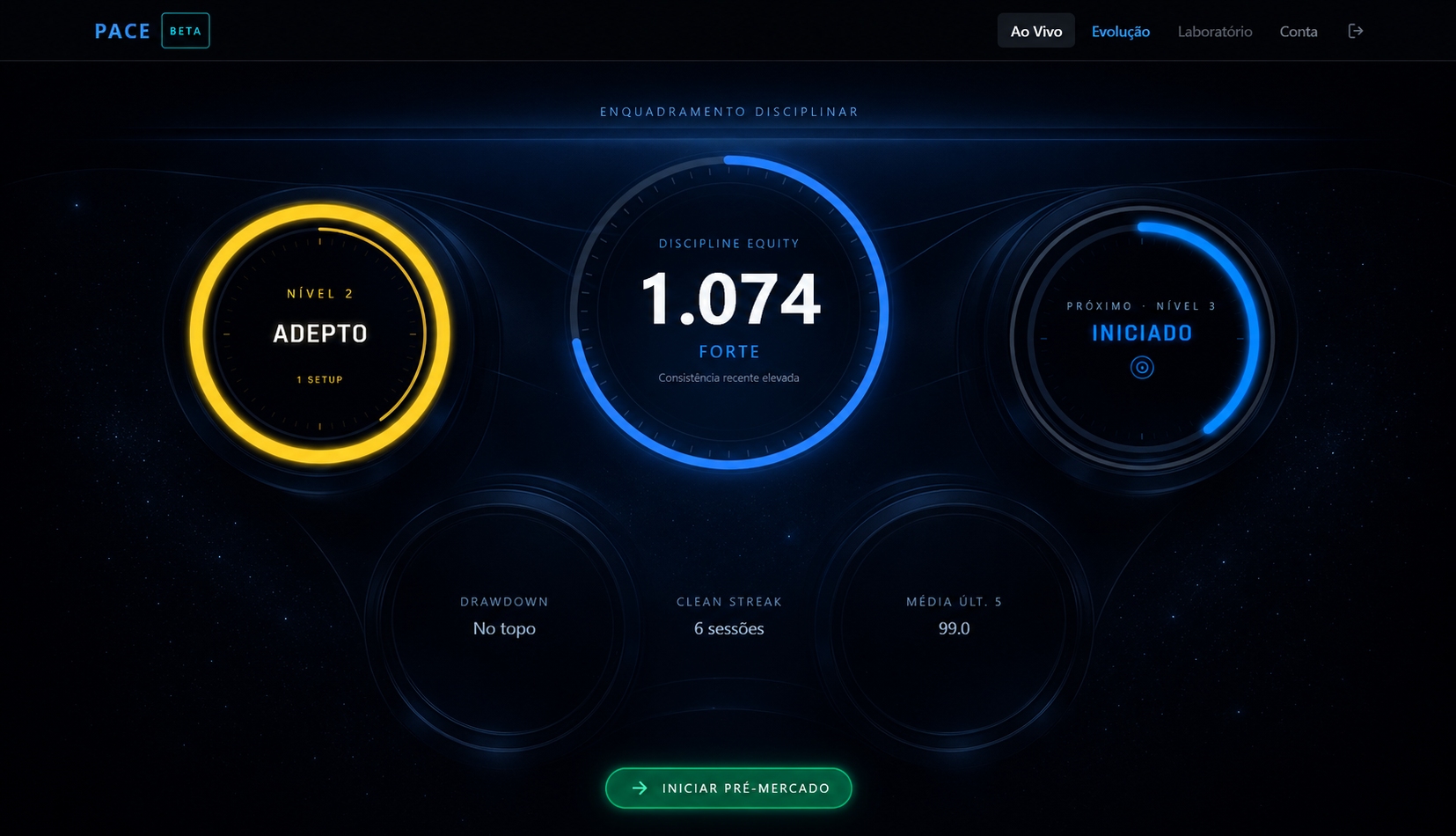
Task: Open the Laboratório tab
Action: tap(1215, 31)
